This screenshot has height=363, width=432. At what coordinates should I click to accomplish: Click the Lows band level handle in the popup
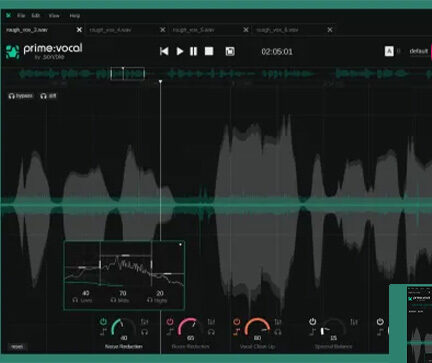coord(82,267)
